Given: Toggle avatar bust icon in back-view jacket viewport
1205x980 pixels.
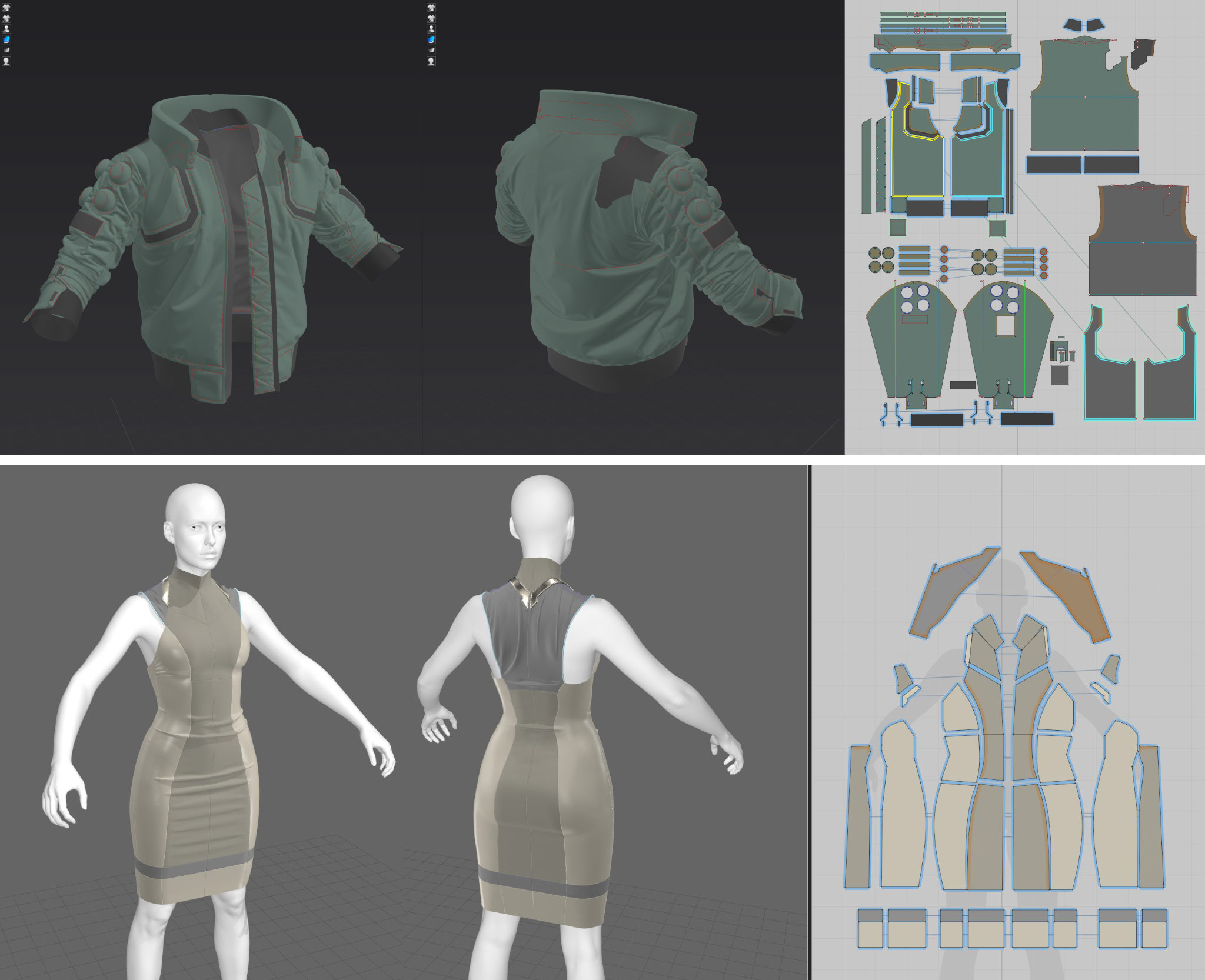Looking at the screenshot, I should coord(431,29).
